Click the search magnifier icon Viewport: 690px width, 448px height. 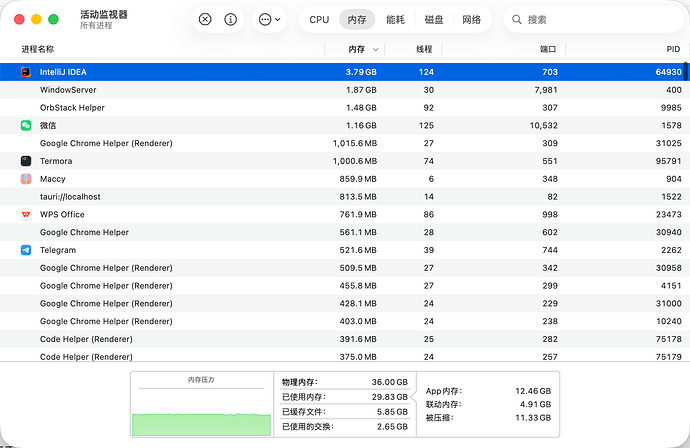pyautogui.click(x=517, y=19)
